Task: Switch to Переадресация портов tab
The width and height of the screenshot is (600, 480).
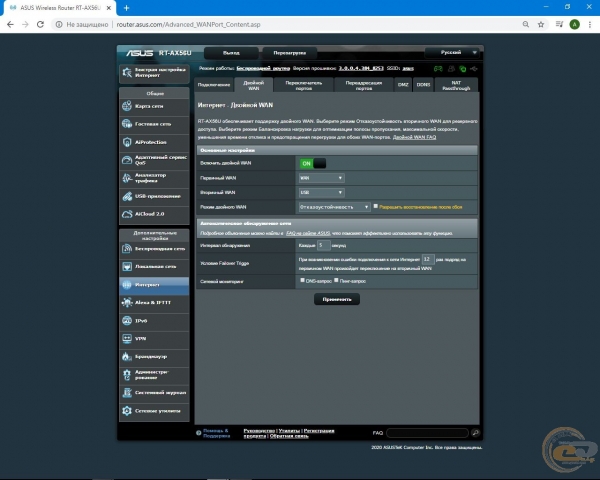Action: coord(364,85)
